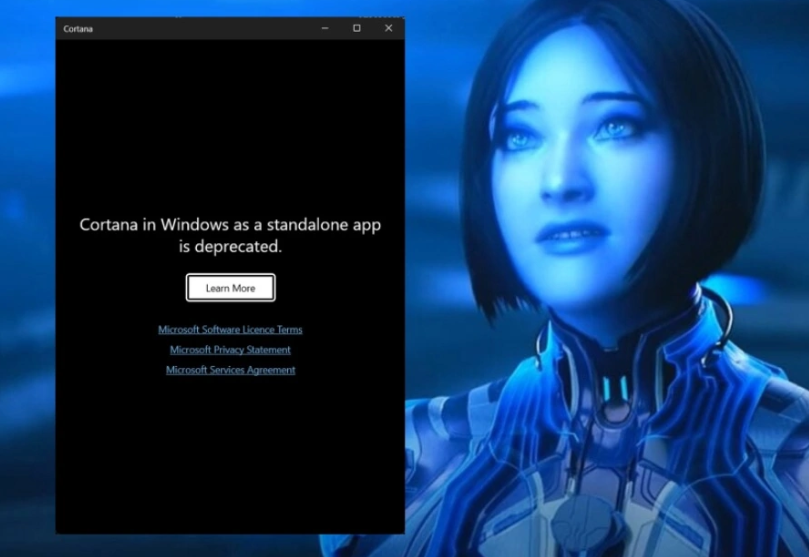Open the Microsoft Privacy Statement link
The image size is (809, 557).
(230, 350)
